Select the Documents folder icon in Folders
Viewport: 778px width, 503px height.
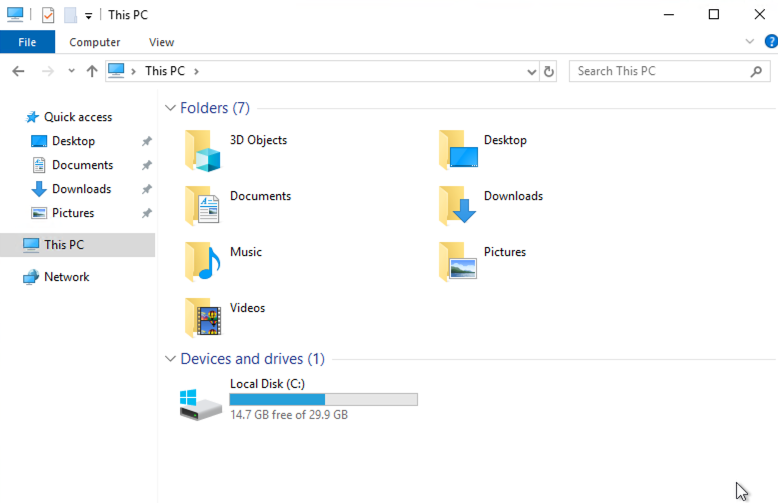202,205
